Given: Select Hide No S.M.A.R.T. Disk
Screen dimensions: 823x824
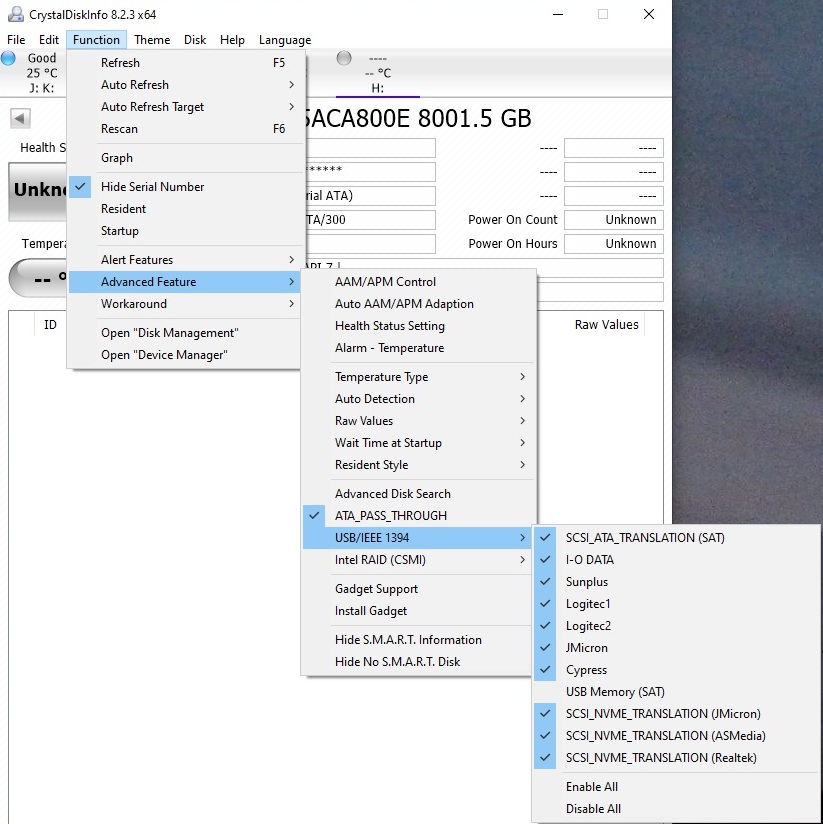Looking at the screenshot, I should 419,662.
